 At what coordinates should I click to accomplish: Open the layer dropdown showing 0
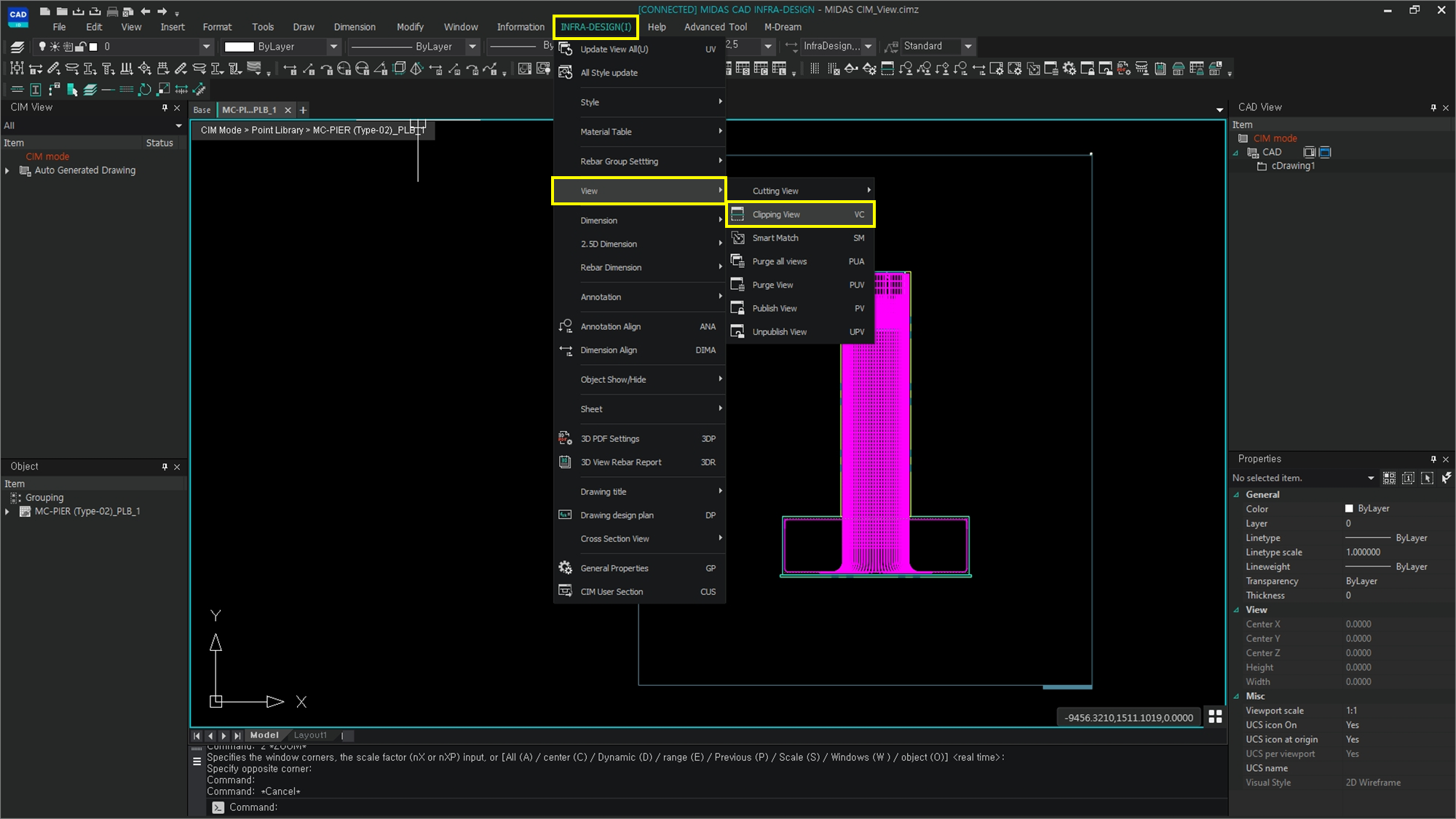[x=207, y=47]
